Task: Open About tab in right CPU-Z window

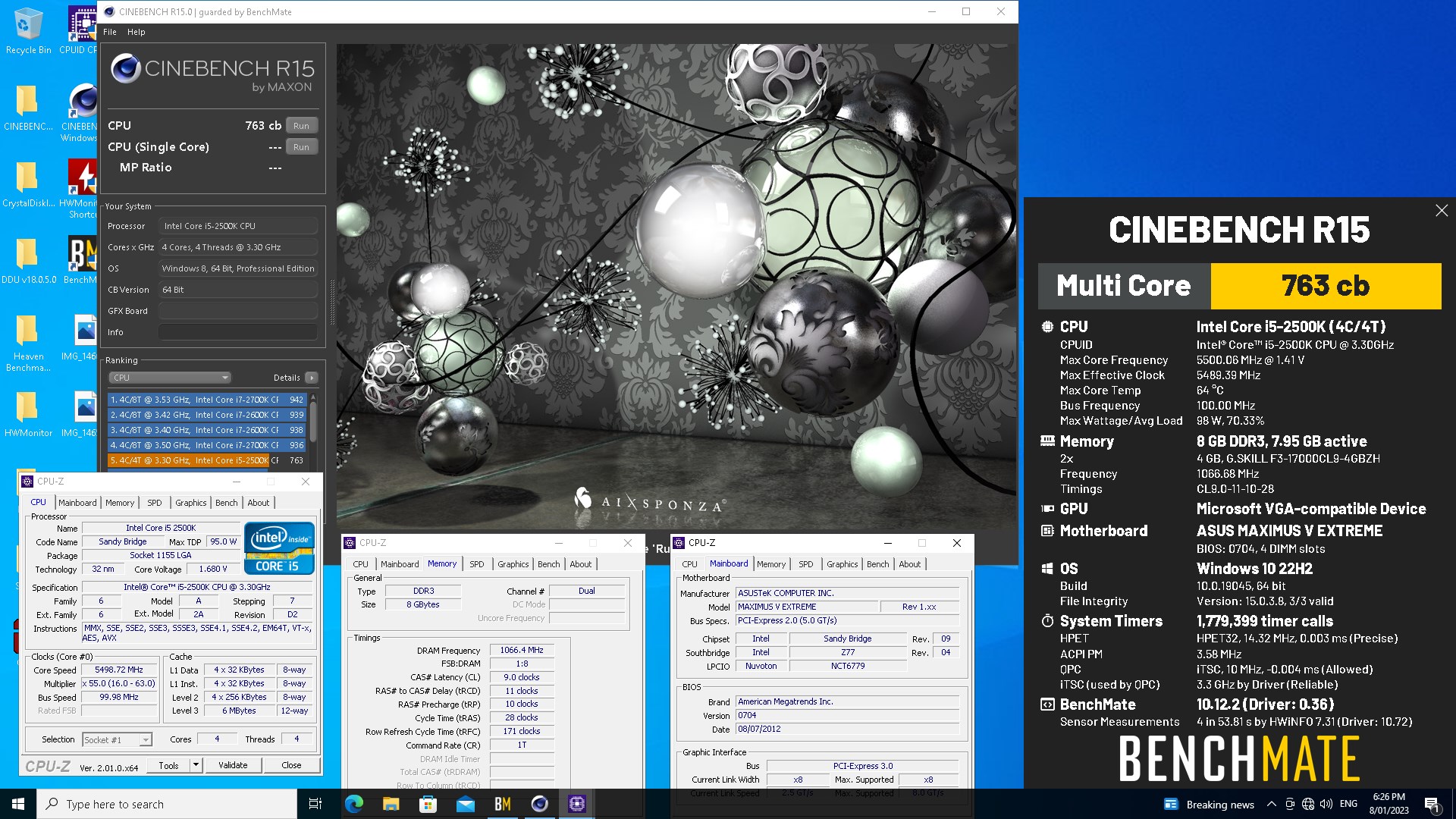Action: pyautogui.click(x=909, y=564)
